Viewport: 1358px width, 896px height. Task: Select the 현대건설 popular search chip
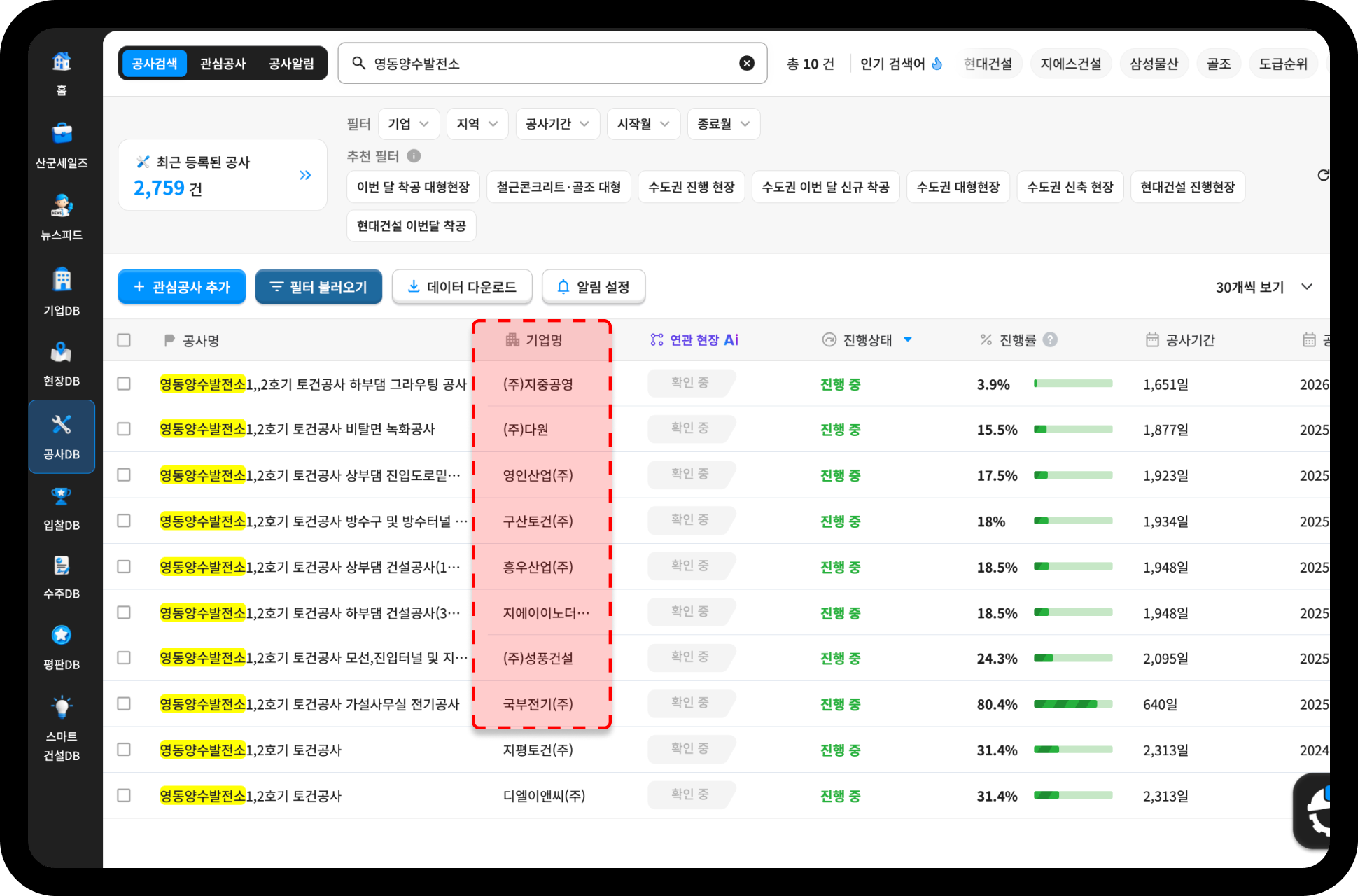[x=988, y=64]
